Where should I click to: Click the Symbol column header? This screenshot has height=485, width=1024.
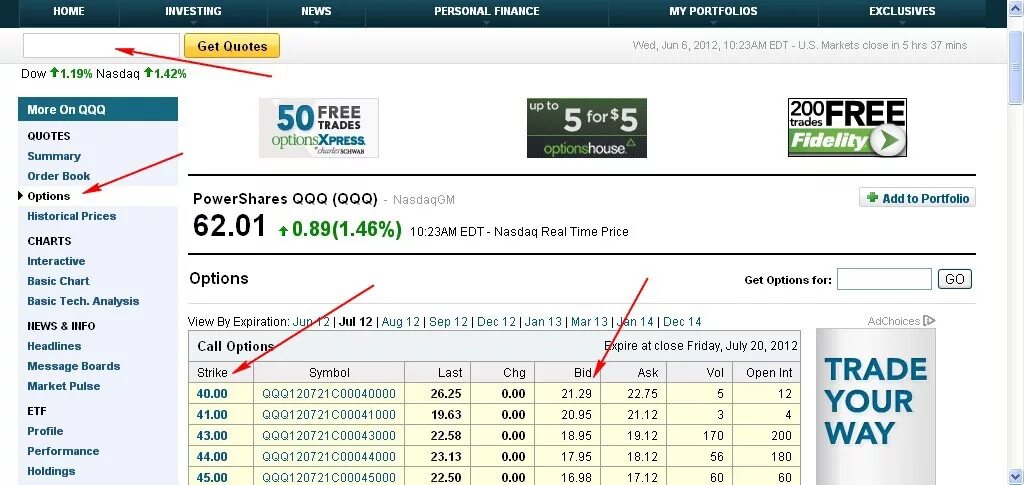pyautogui.click(x=329, y=373)
